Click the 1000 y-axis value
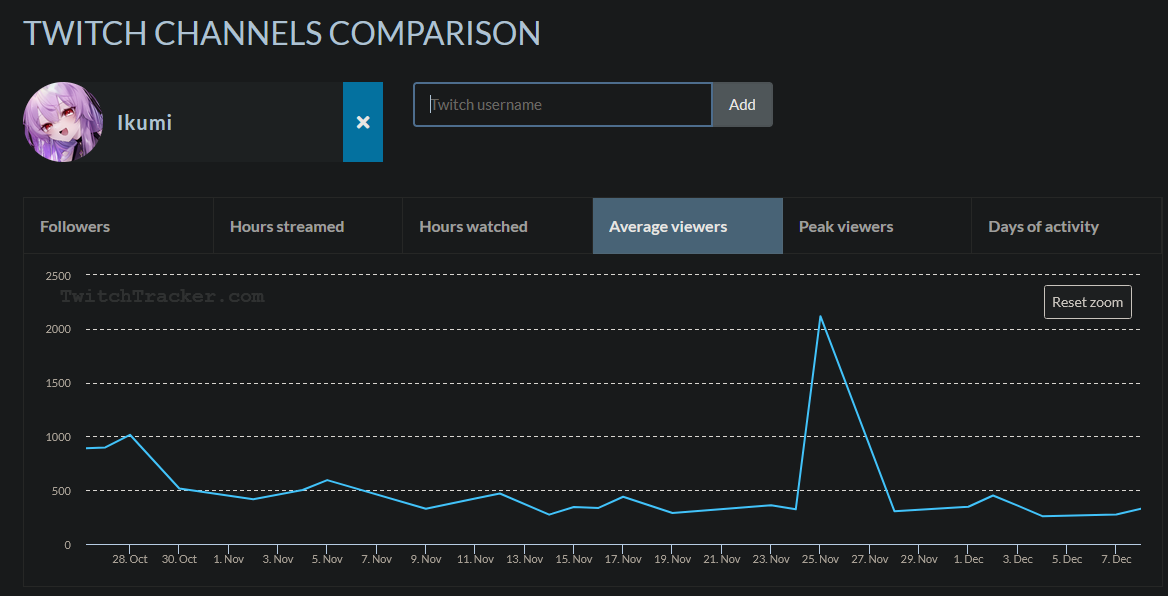 click(x=58, y=437)
